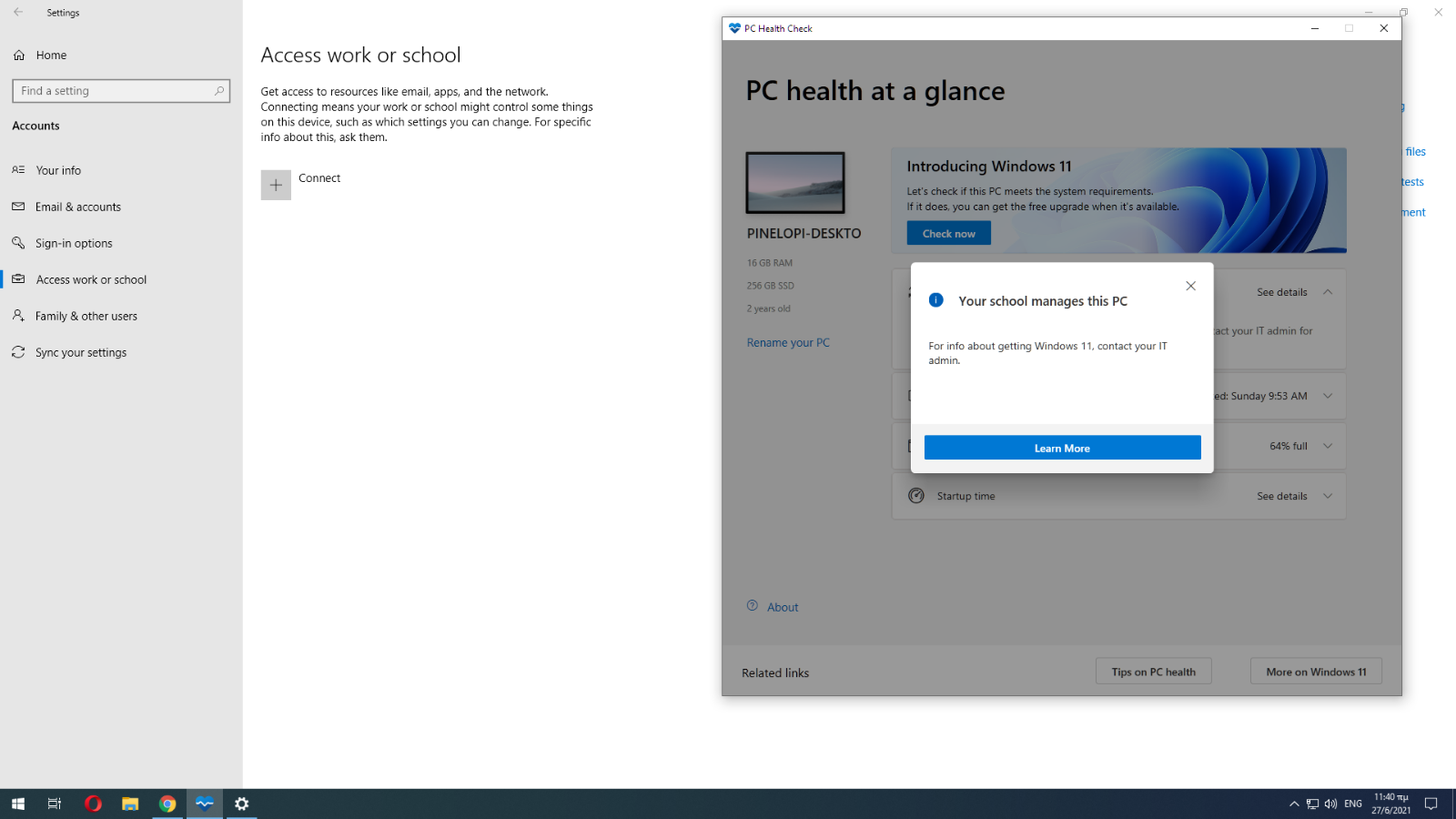Switch to Settings gear on taskbar

tap(241, 804)
